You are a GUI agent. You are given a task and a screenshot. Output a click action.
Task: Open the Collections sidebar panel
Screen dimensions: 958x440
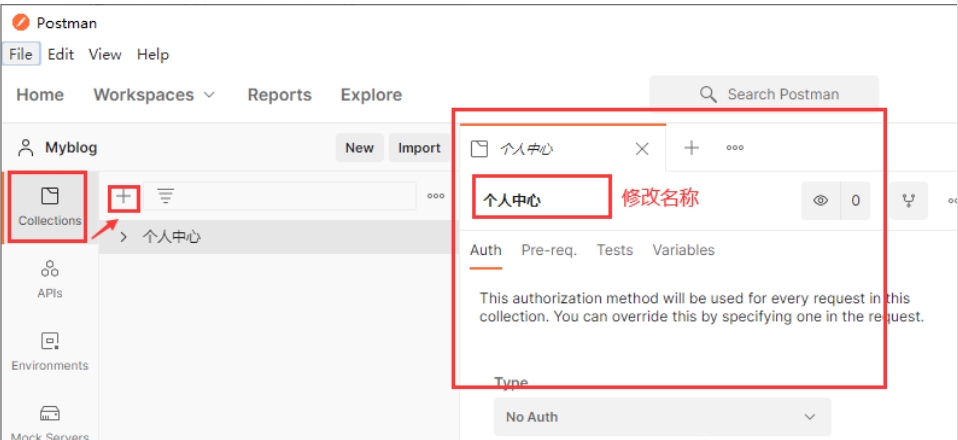click(49, 207)
